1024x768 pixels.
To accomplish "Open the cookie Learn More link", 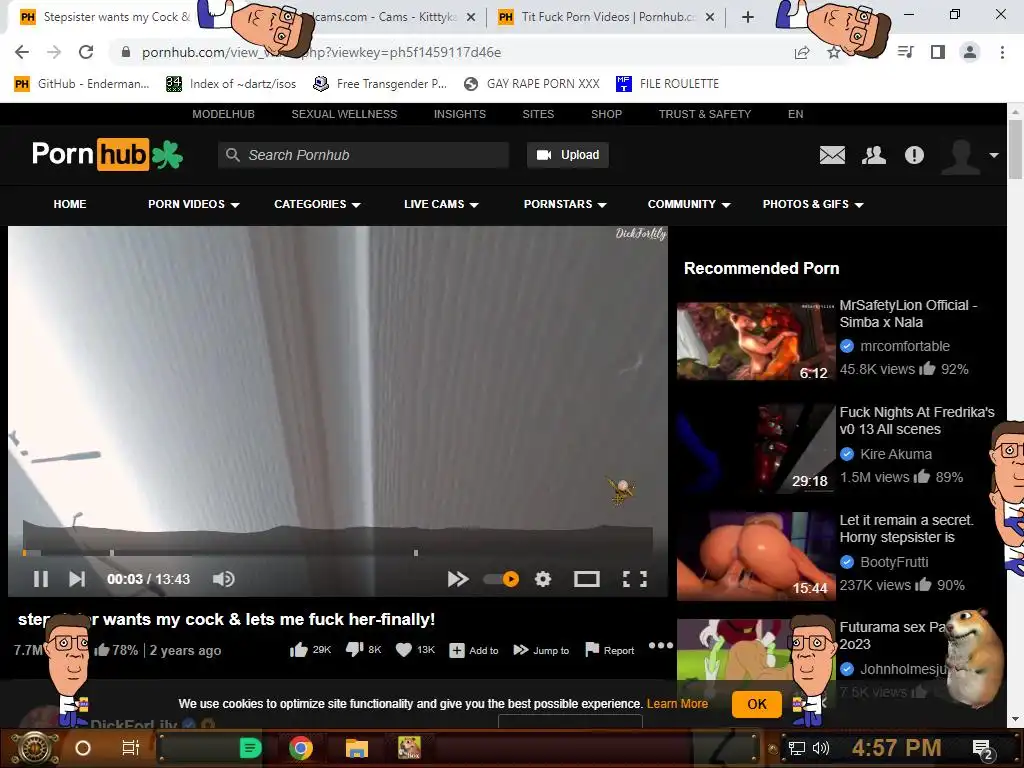I will (x=677, y=703).
